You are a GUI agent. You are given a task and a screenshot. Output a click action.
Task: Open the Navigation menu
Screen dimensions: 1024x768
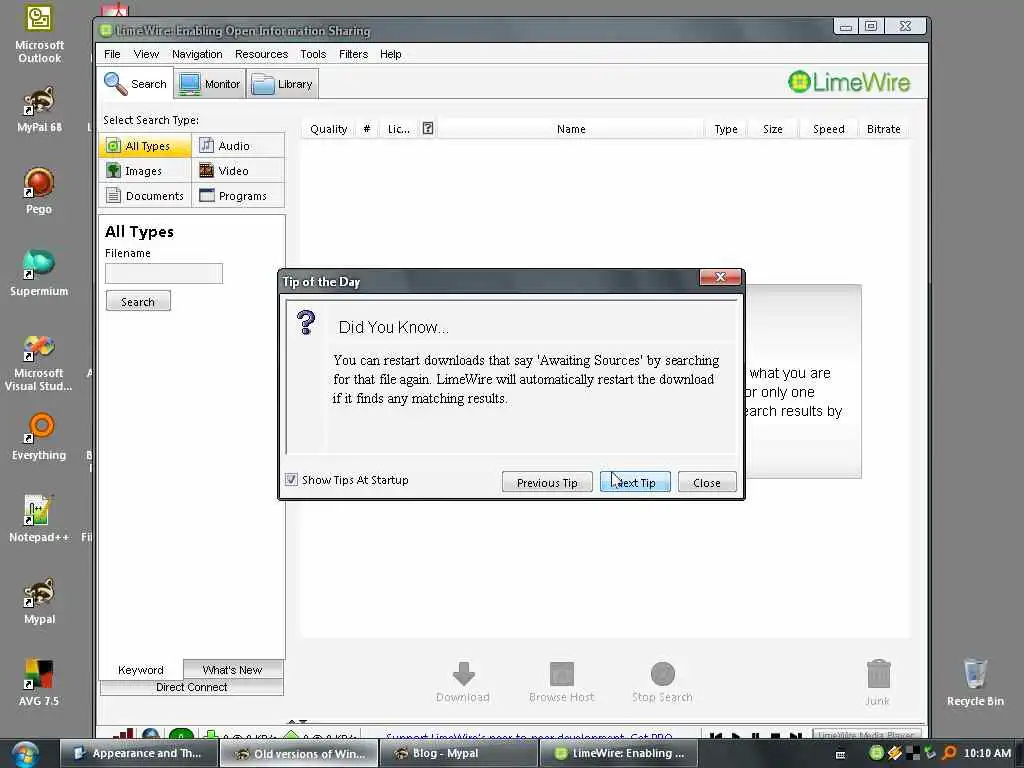click(197, 54)
